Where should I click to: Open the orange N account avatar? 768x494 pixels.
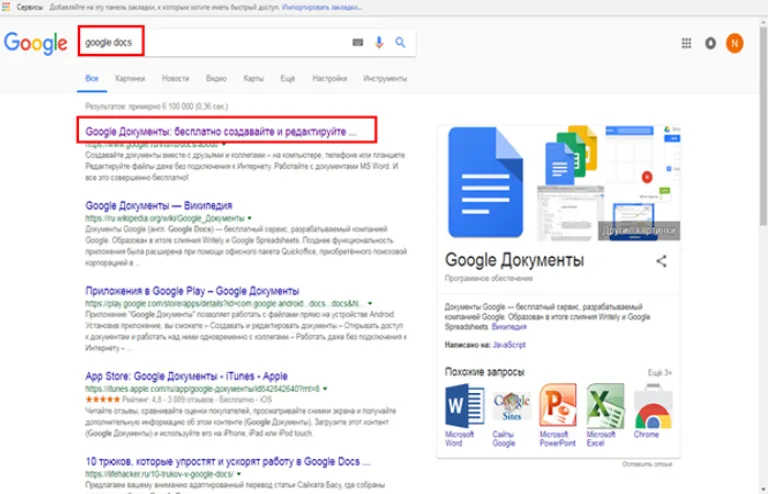click(734, 43)
